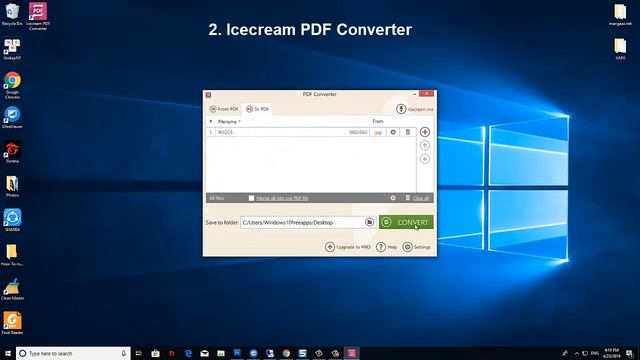
Task: Open Settings in PDF Converter
Action: [417, 247]
